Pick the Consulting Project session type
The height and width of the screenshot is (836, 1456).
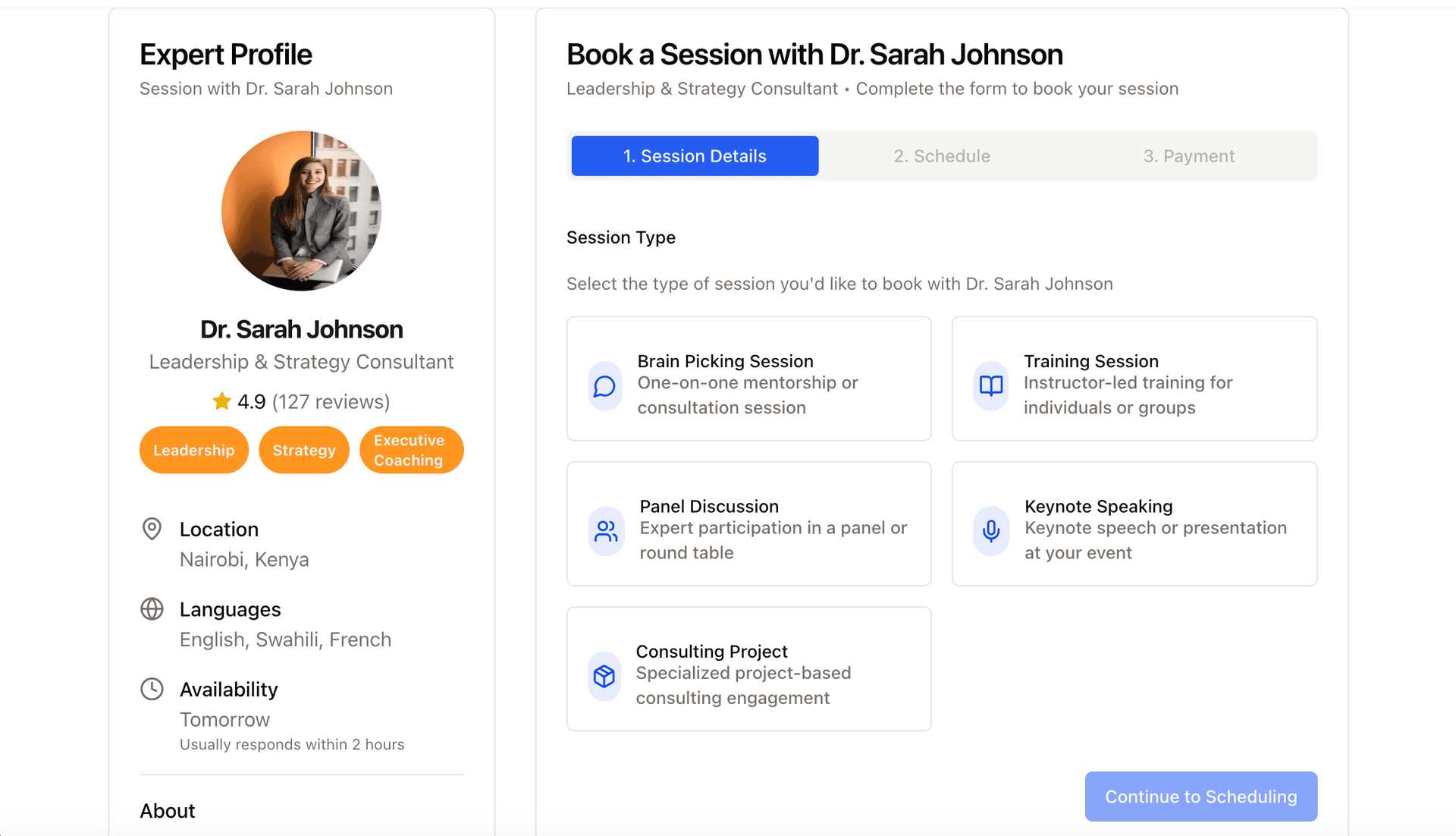click(748, 668)
